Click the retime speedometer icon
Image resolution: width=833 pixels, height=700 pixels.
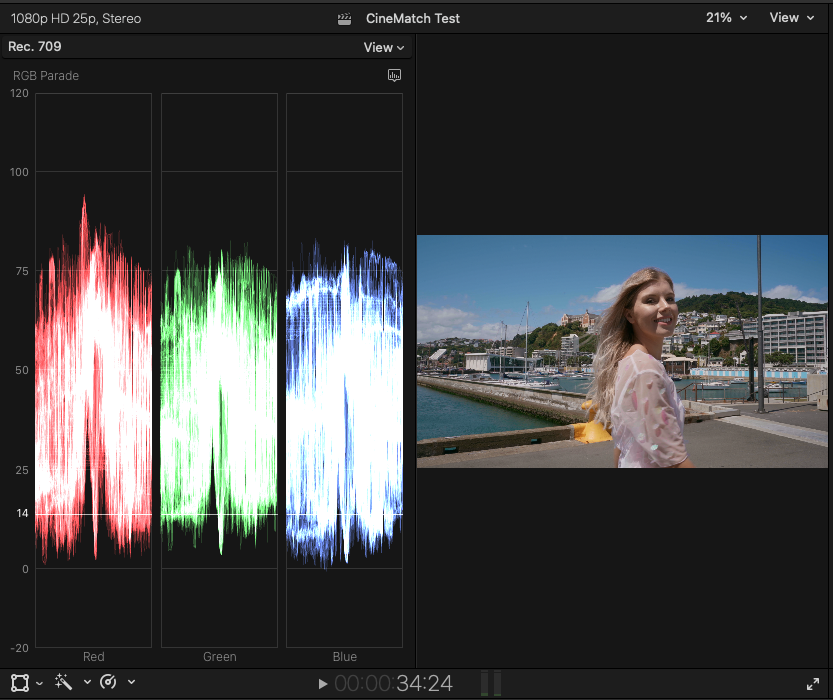click(109, 683)
